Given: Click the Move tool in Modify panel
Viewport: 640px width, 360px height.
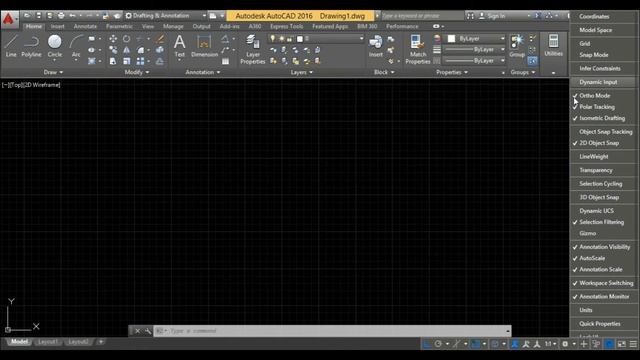Looking at the screenshot, I should pyautogui.click(x=113, y=39).
